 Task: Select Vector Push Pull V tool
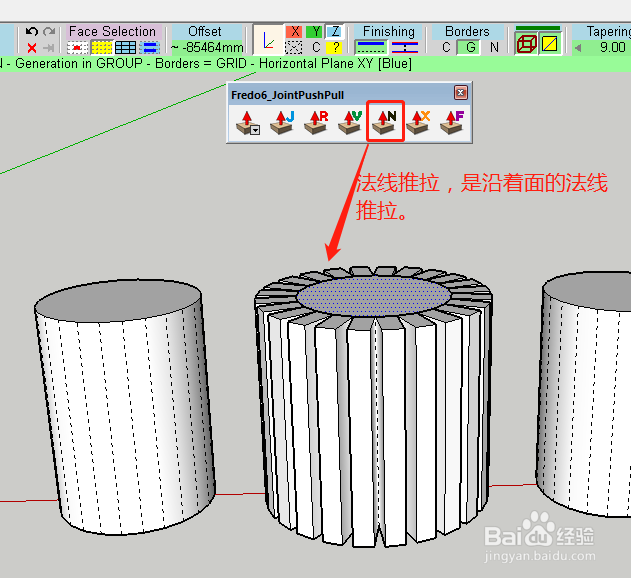pos(350,122)
